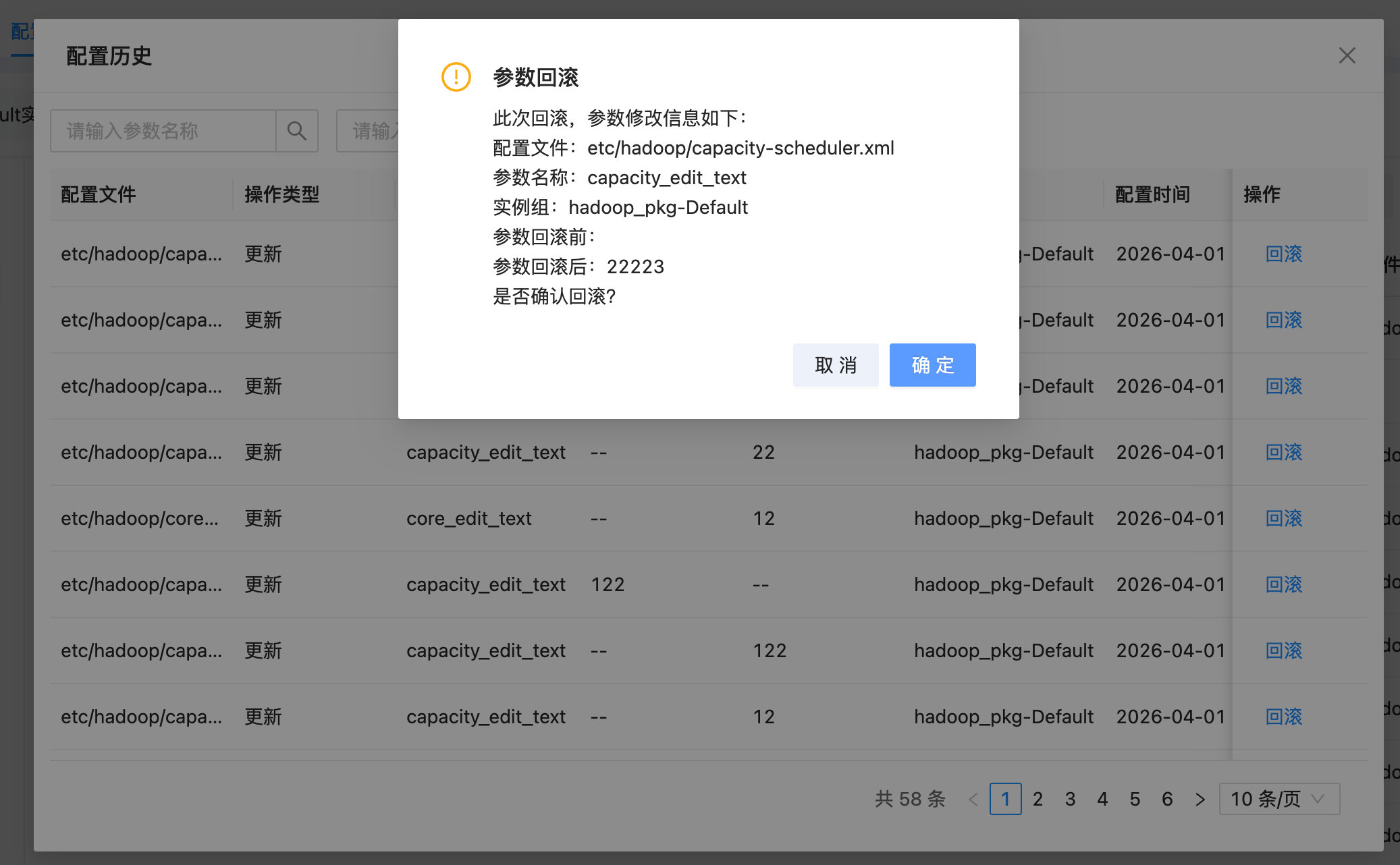Confirm rollback with the 确定 button
Image resolution: width=1400 pixels, height=865 pixels.
(x=932, y=365)
